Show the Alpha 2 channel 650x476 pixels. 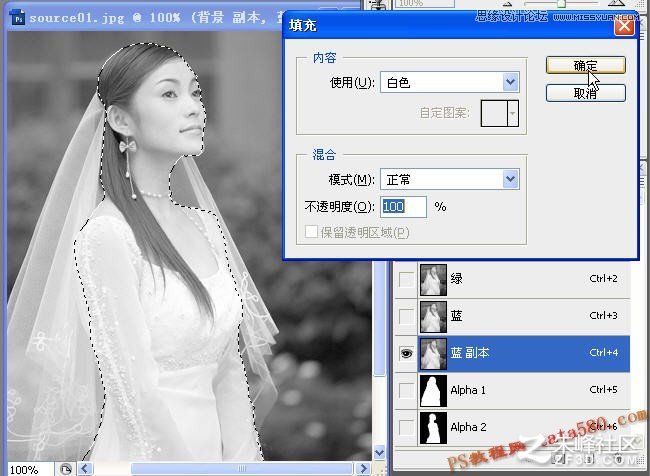coord(406,427)
